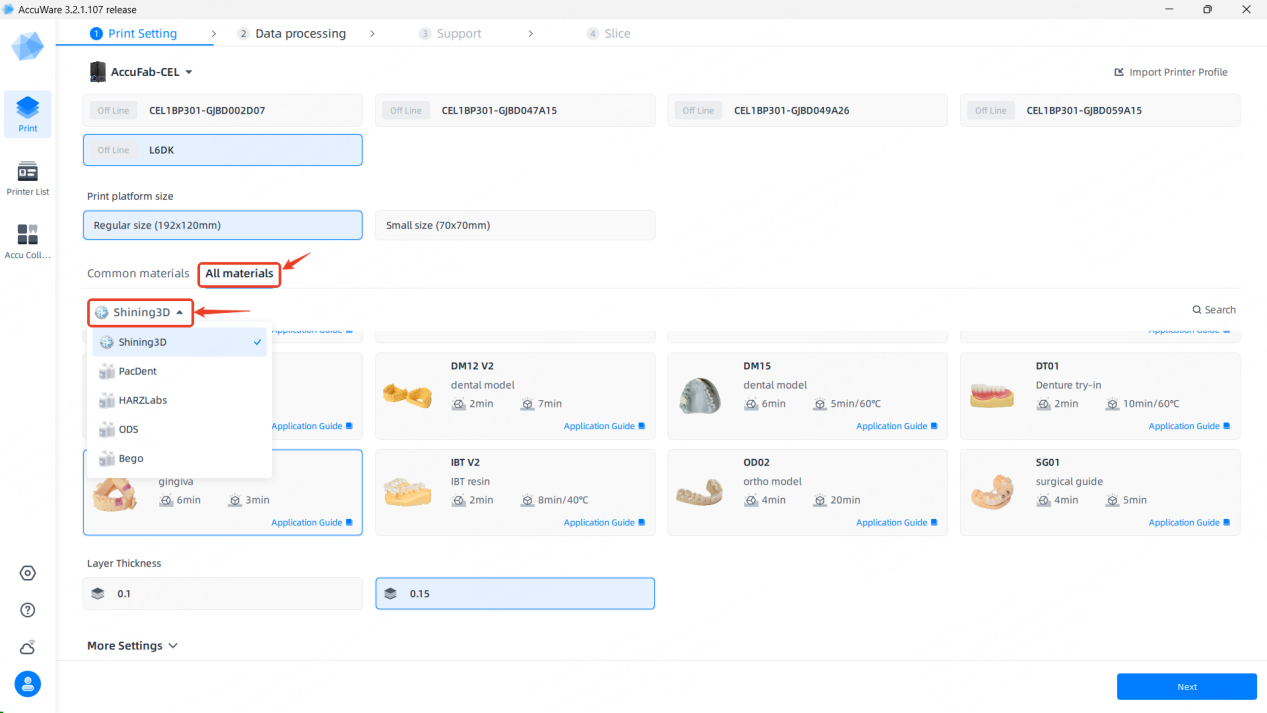Click the layer icon beside 0.15 thickness
1267x713 pixels.
390,593
